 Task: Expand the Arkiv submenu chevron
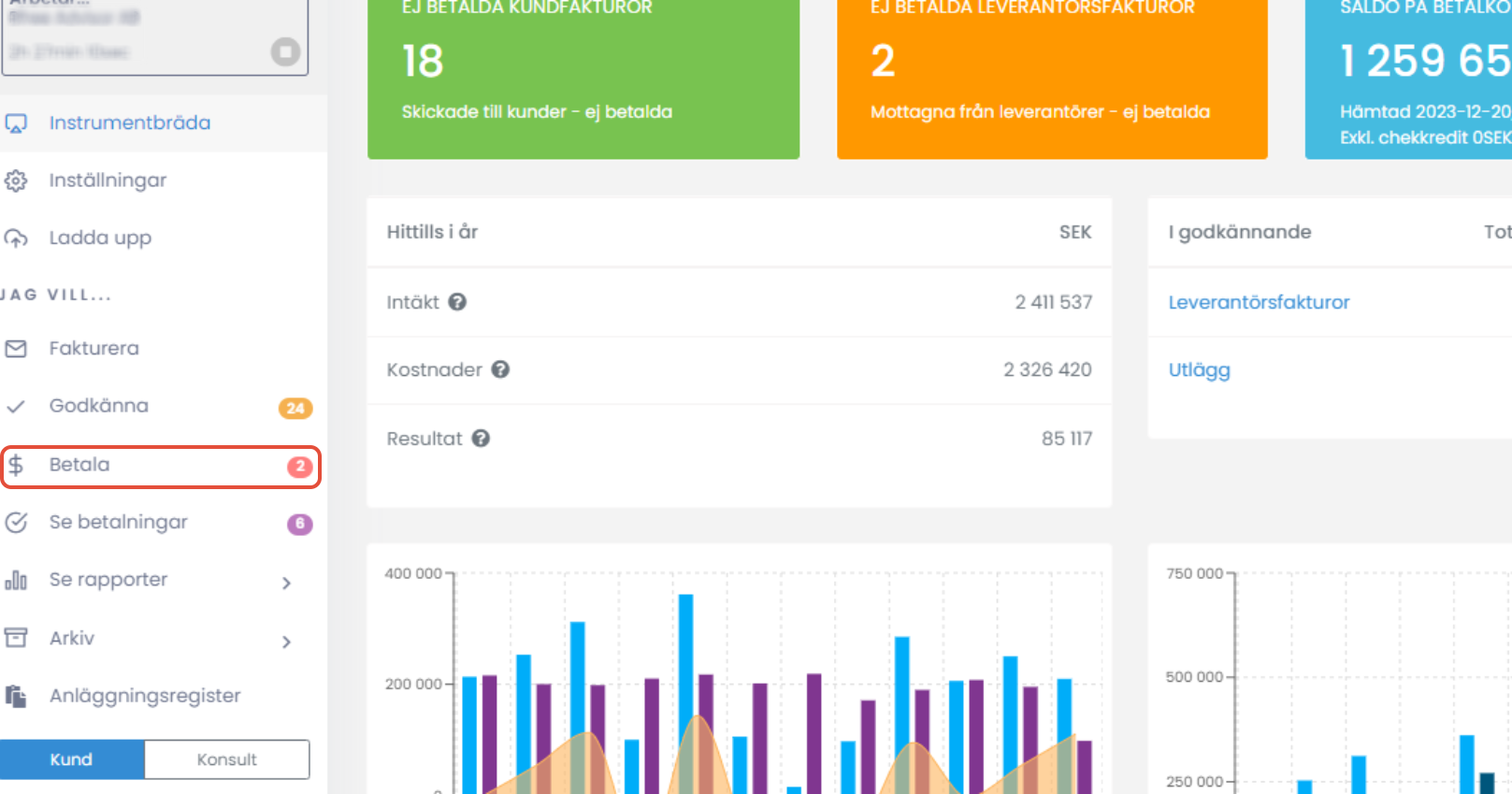pyautogui.click(x=287, y=642)
